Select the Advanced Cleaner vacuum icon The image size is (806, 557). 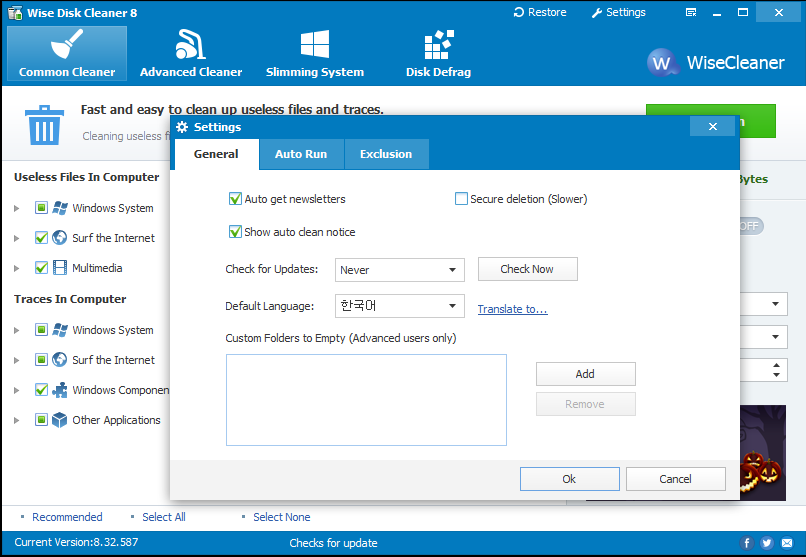tap(190, 44)
